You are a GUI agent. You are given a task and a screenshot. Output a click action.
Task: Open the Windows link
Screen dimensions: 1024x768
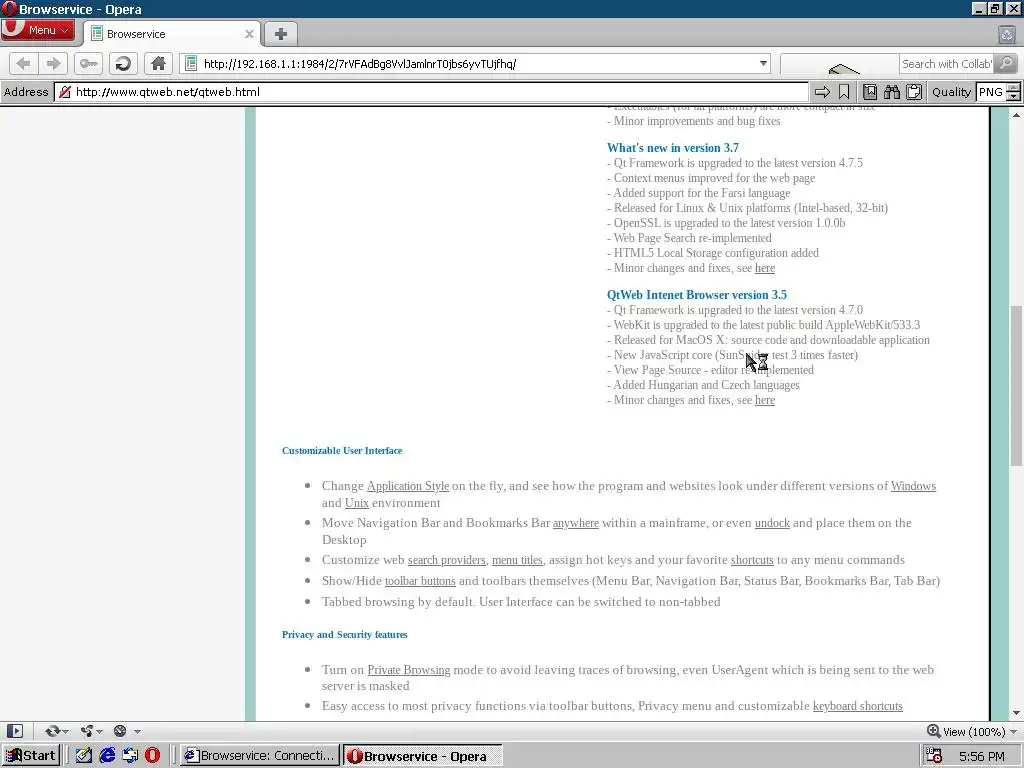(x=913, y=486)
